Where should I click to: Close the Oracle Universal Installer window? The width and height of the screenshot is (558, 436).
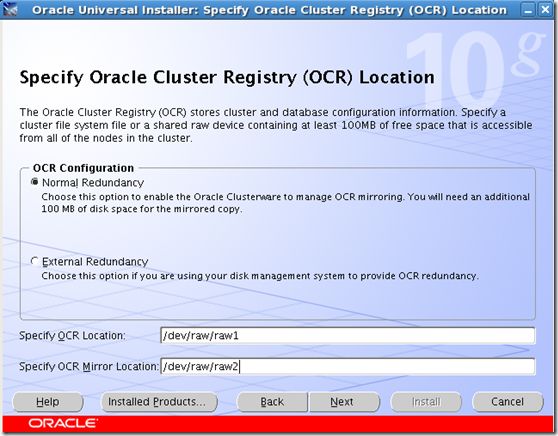[545, 10]
